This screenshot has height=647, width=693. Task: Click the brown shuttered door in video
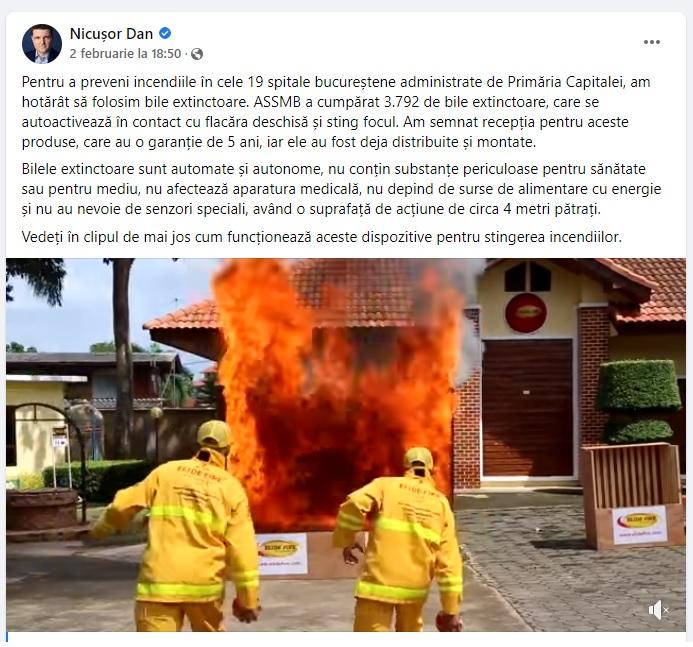click(527, 407)
